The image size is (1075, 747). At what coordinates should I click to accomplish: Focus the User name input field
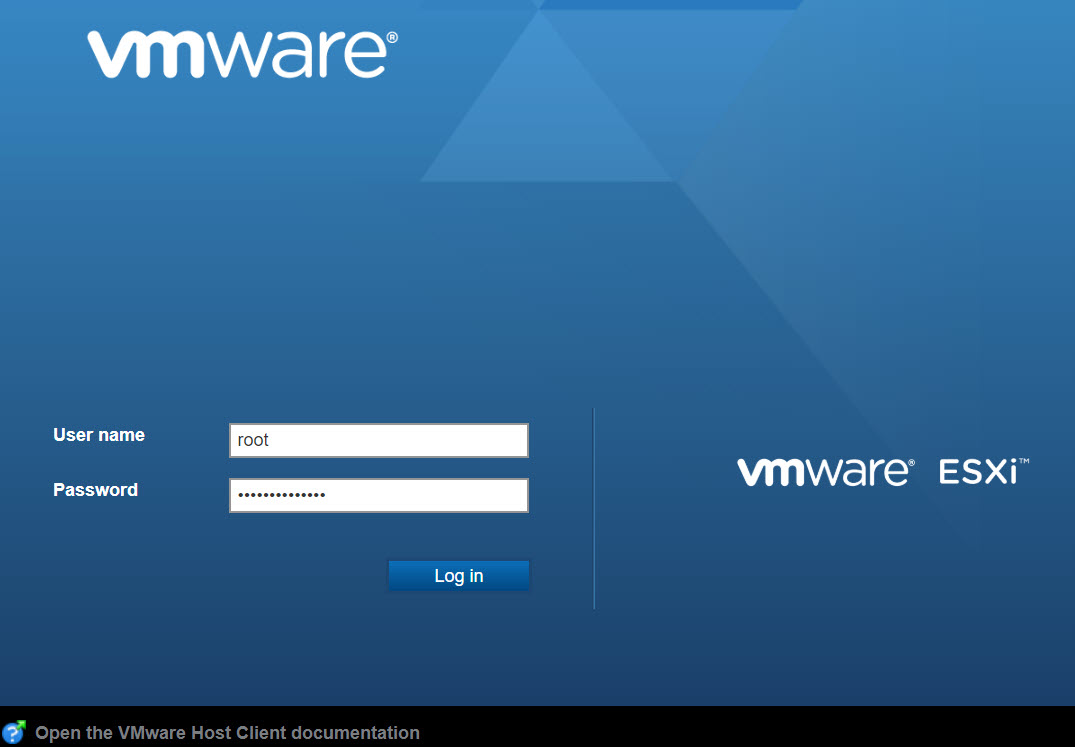[378, 440]
